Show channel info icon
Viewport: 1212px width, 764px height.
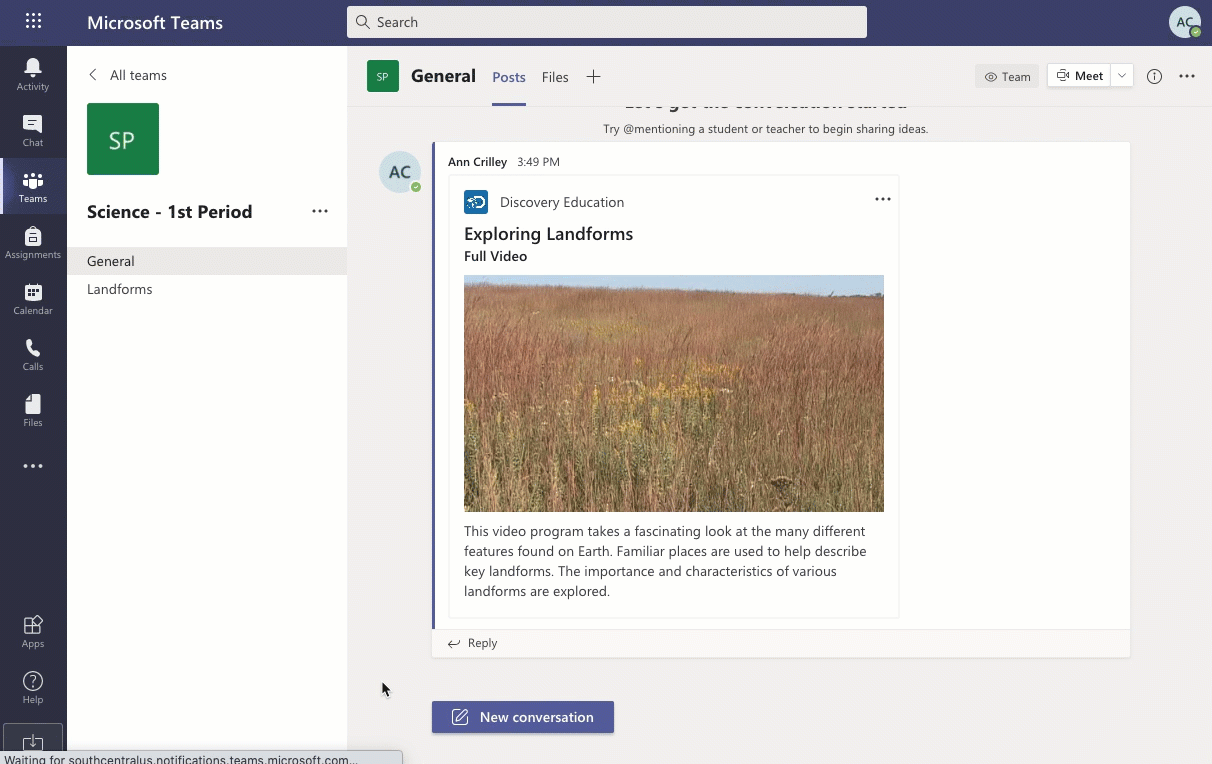(x=1154, y=76)
